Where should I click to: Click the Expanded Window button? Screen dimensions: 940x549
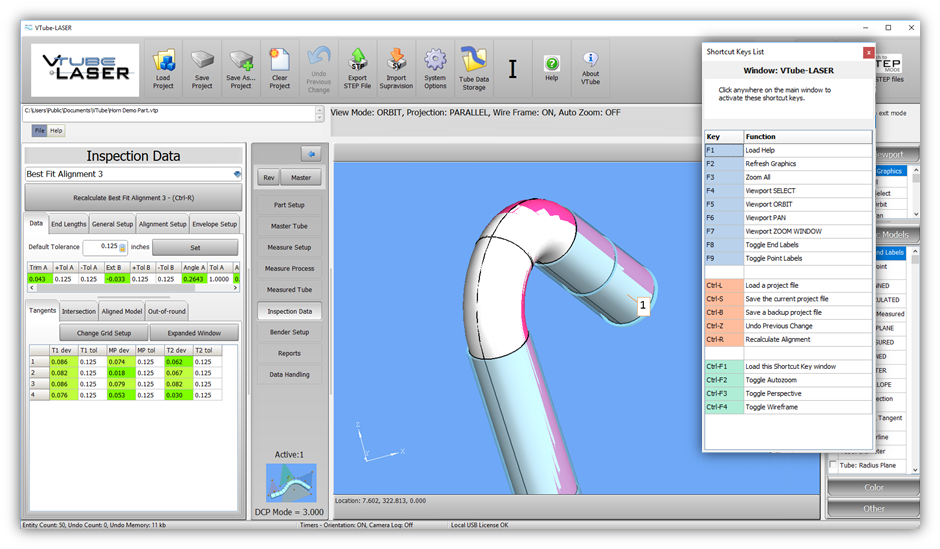click(193, 333)
